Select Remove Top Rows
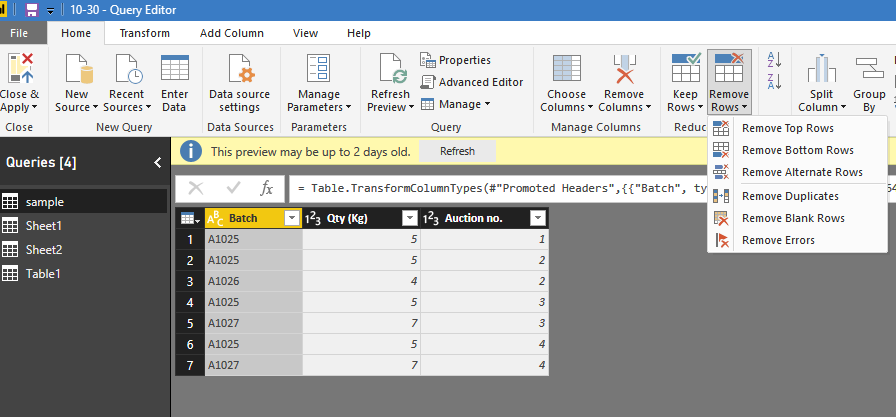 (797, 129)
